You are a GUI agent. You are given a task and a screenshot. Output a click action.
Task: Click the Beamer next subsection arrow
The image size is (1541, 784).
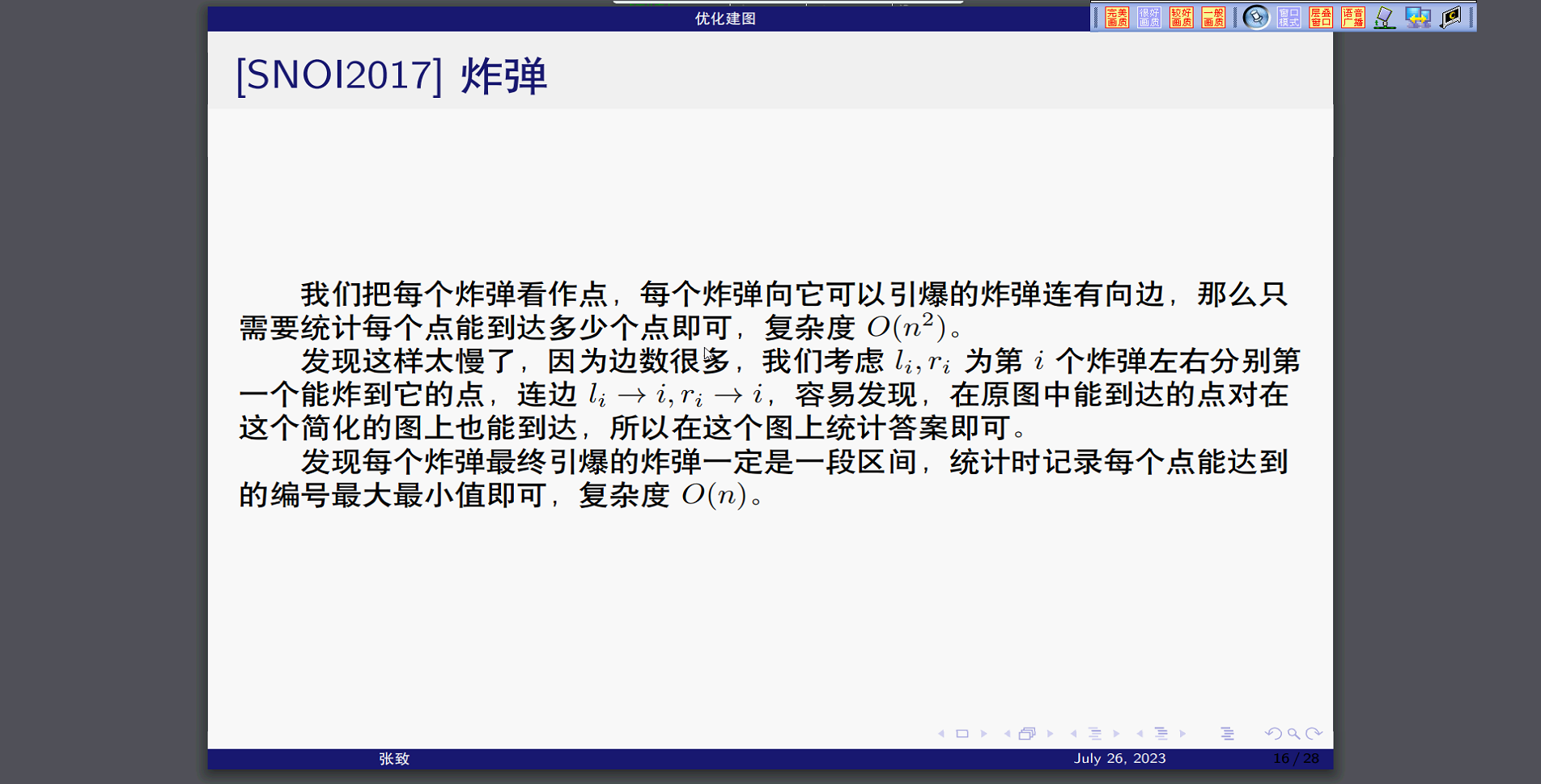[x=1117, y=734]
